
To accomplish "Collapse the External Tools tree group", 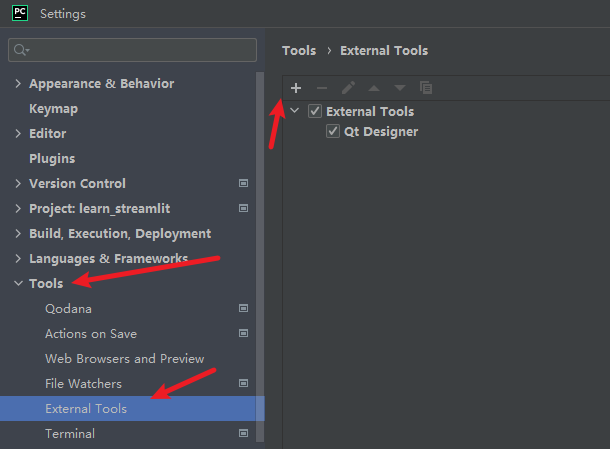I will pos(294,112).
